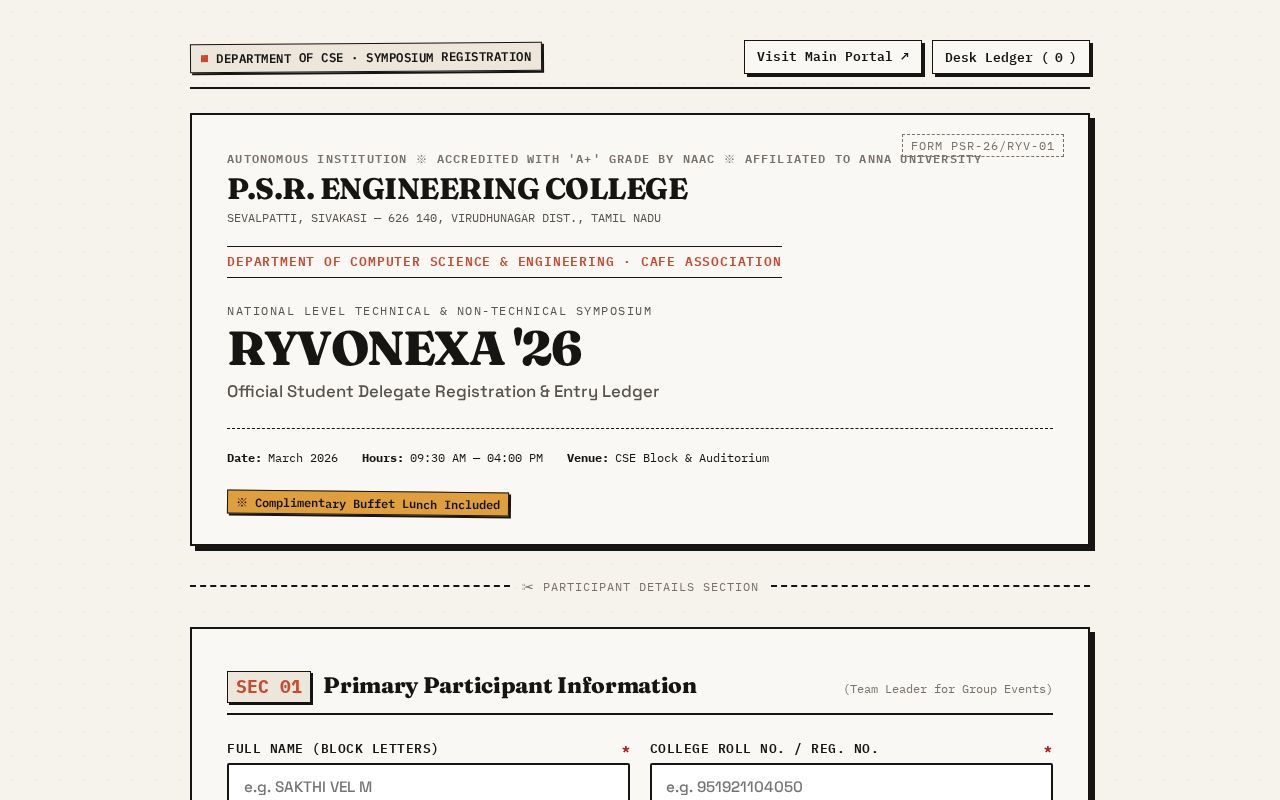
Task: Click the scissors icon beside Participant Details Section
Action: 528,587
